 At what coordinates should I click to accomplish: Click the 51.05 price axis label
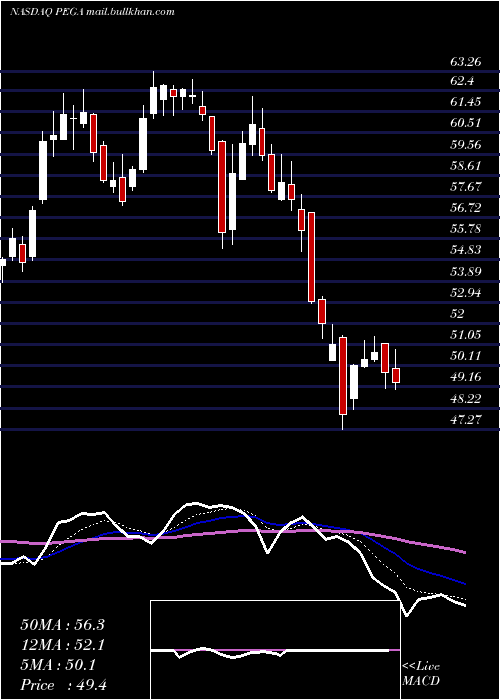(466, 334)
